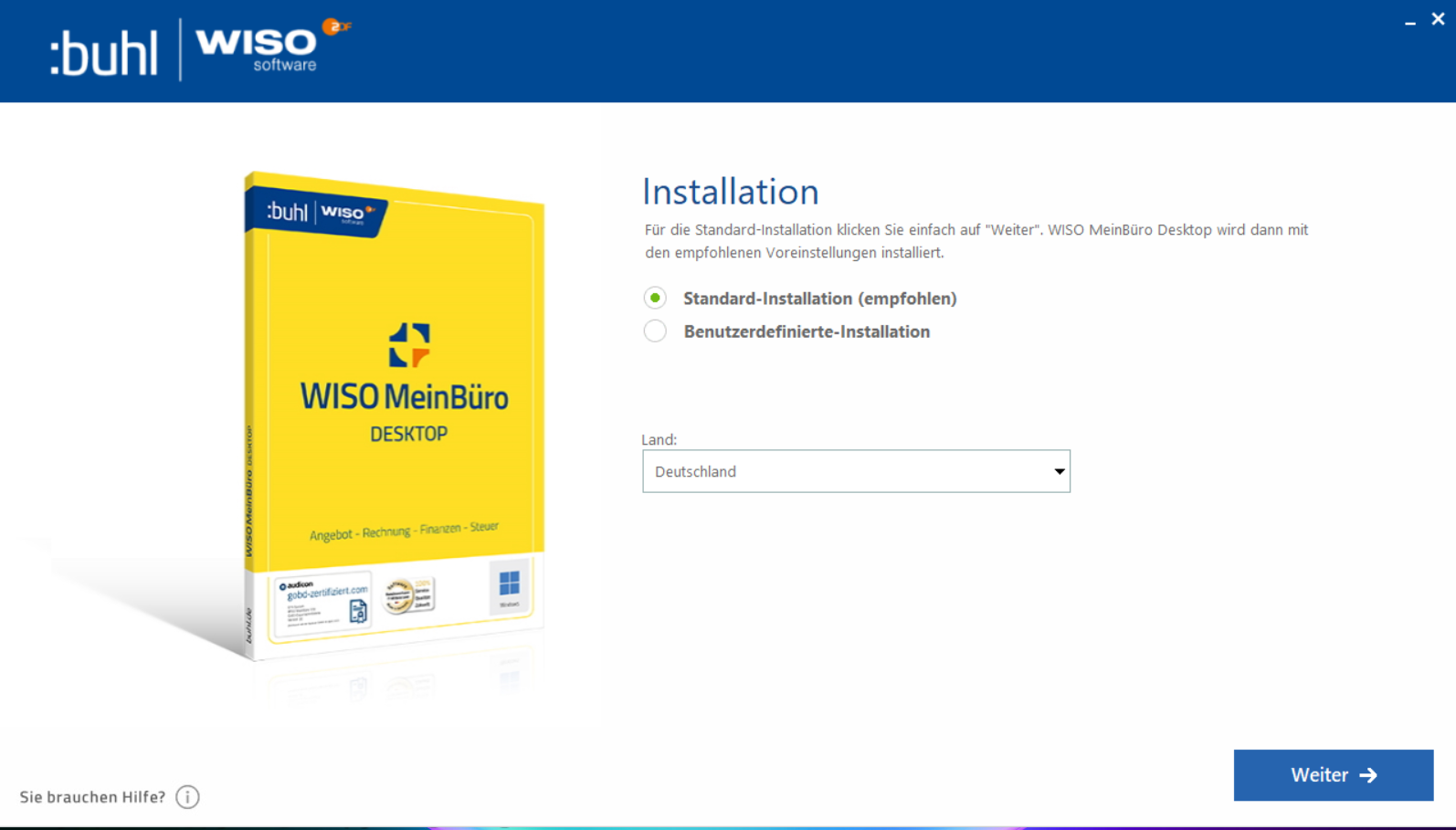The width and height of the screenshot is (1456, 830).
Task: Click the 'Land:' field label
Action: (659, 439)
